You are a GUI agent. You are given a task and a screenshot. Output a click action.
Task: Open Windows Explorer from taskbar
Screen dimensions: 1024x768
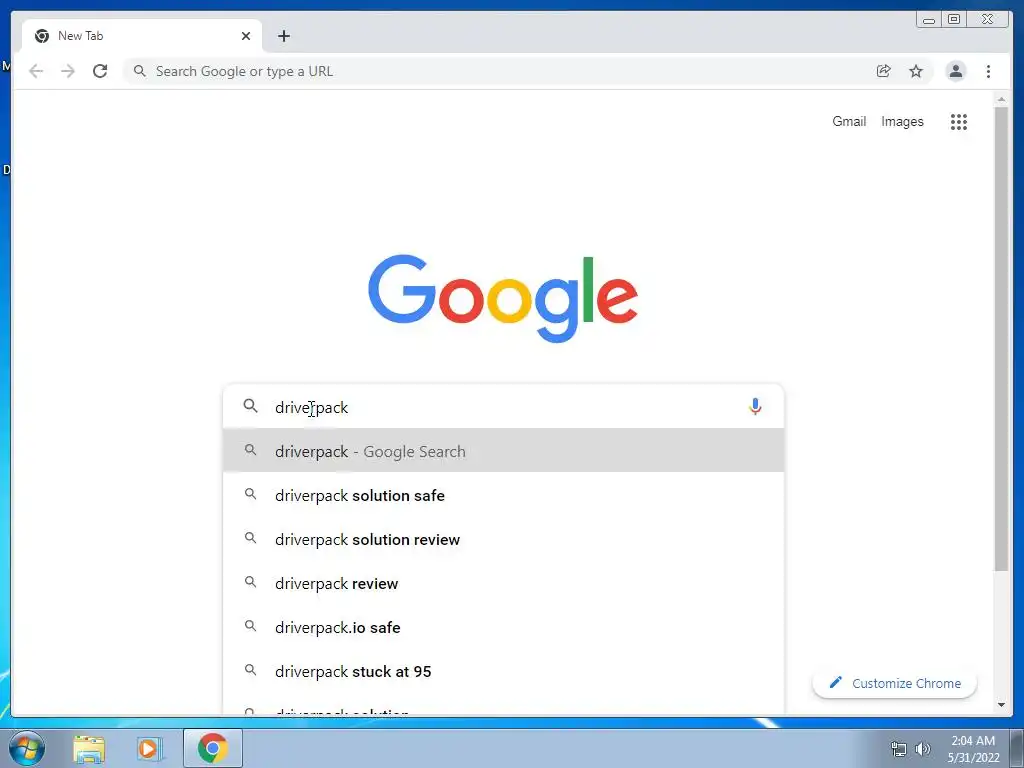pos(89,748)
